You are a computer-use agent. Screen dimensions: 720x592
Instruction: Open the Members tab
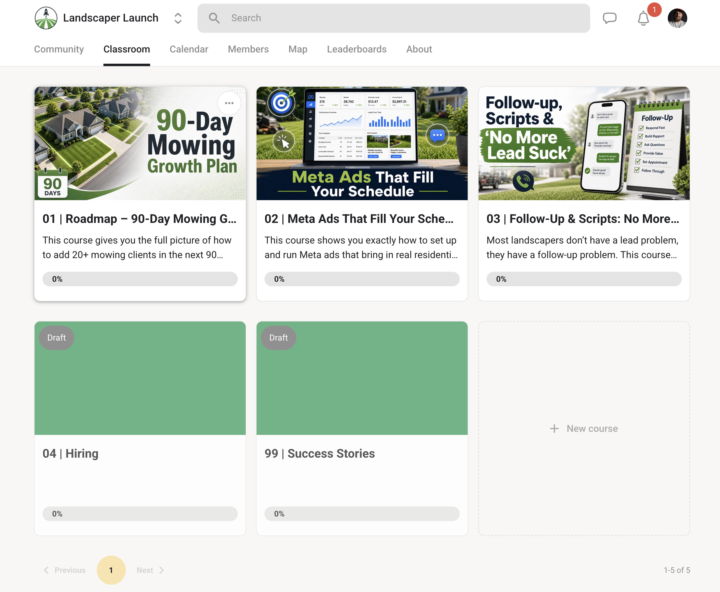(248, 49)
